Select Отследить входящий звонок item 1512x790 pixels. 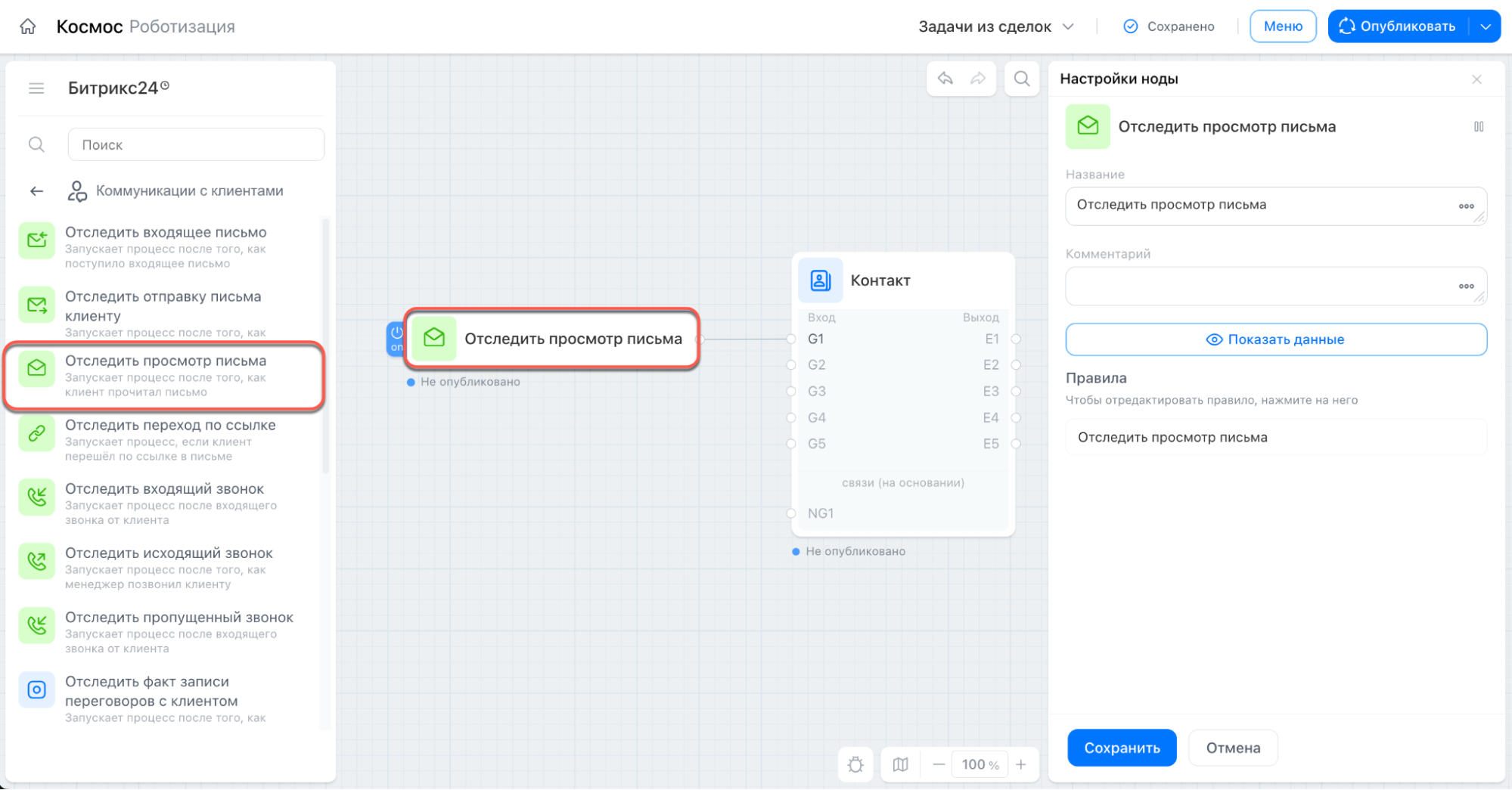coord(165,503)
